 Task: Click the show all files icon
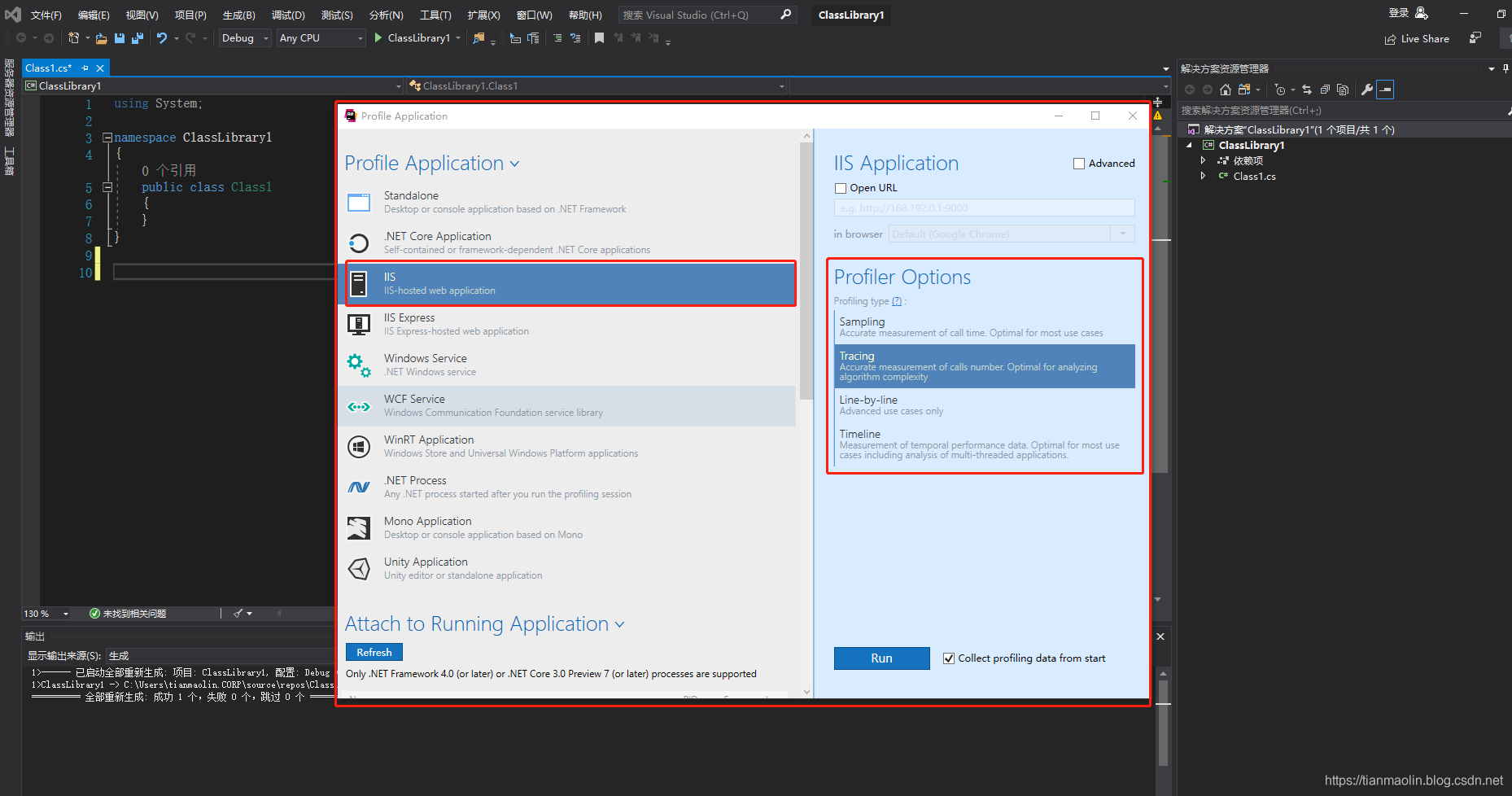point(1343,90)
